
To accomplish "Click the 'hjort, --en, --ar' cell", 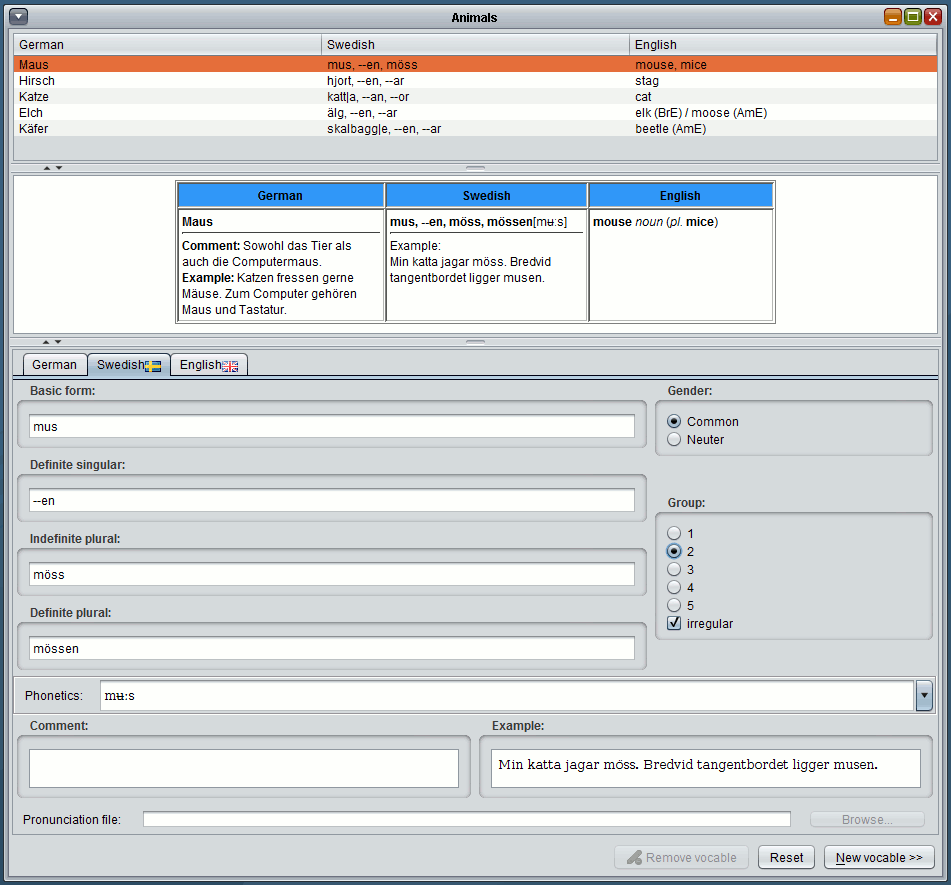I will (476, 80).
